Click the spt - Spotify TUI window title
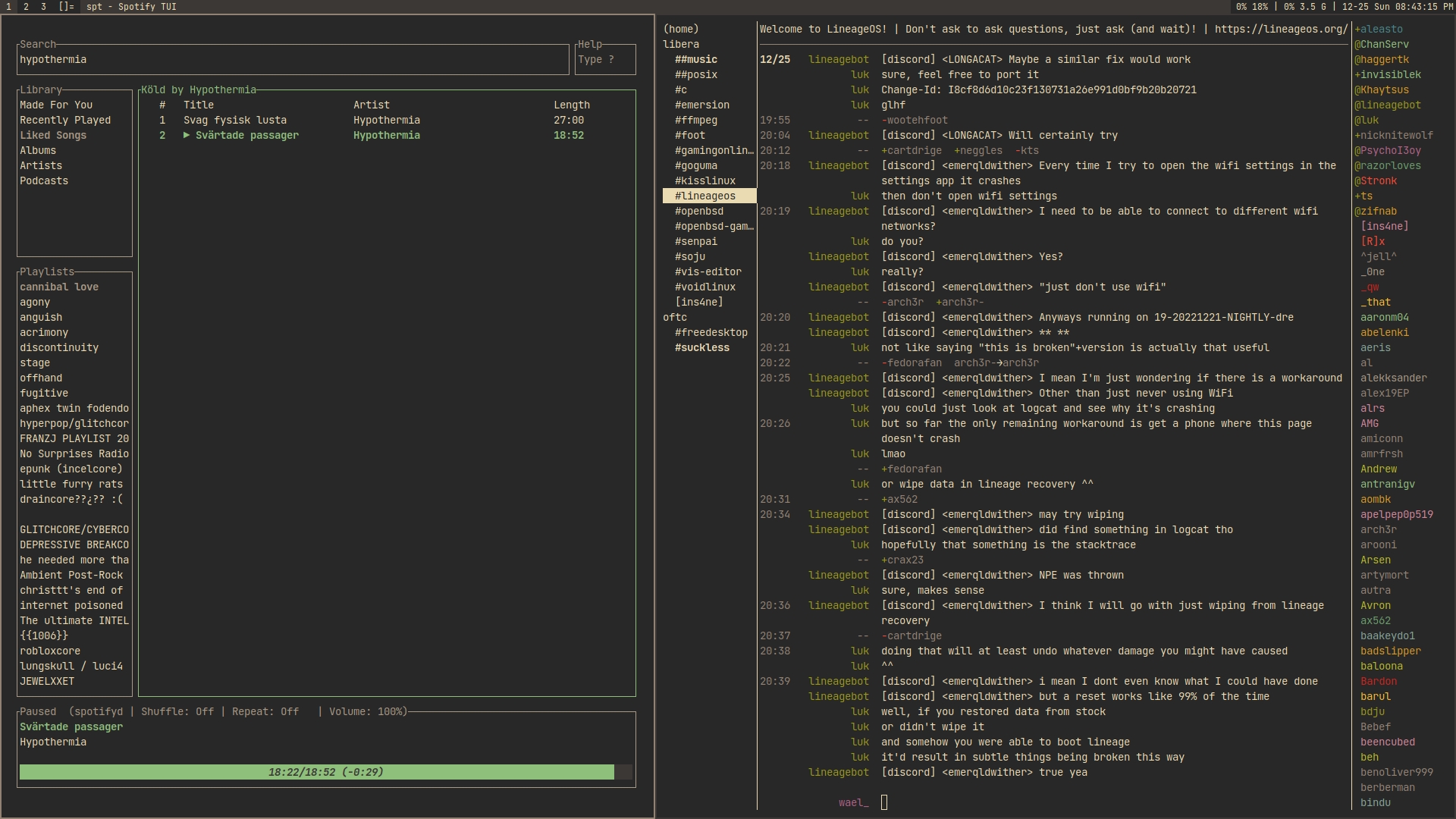The height and width of the screenshot is (819, 1456). [x=132, y=6]
